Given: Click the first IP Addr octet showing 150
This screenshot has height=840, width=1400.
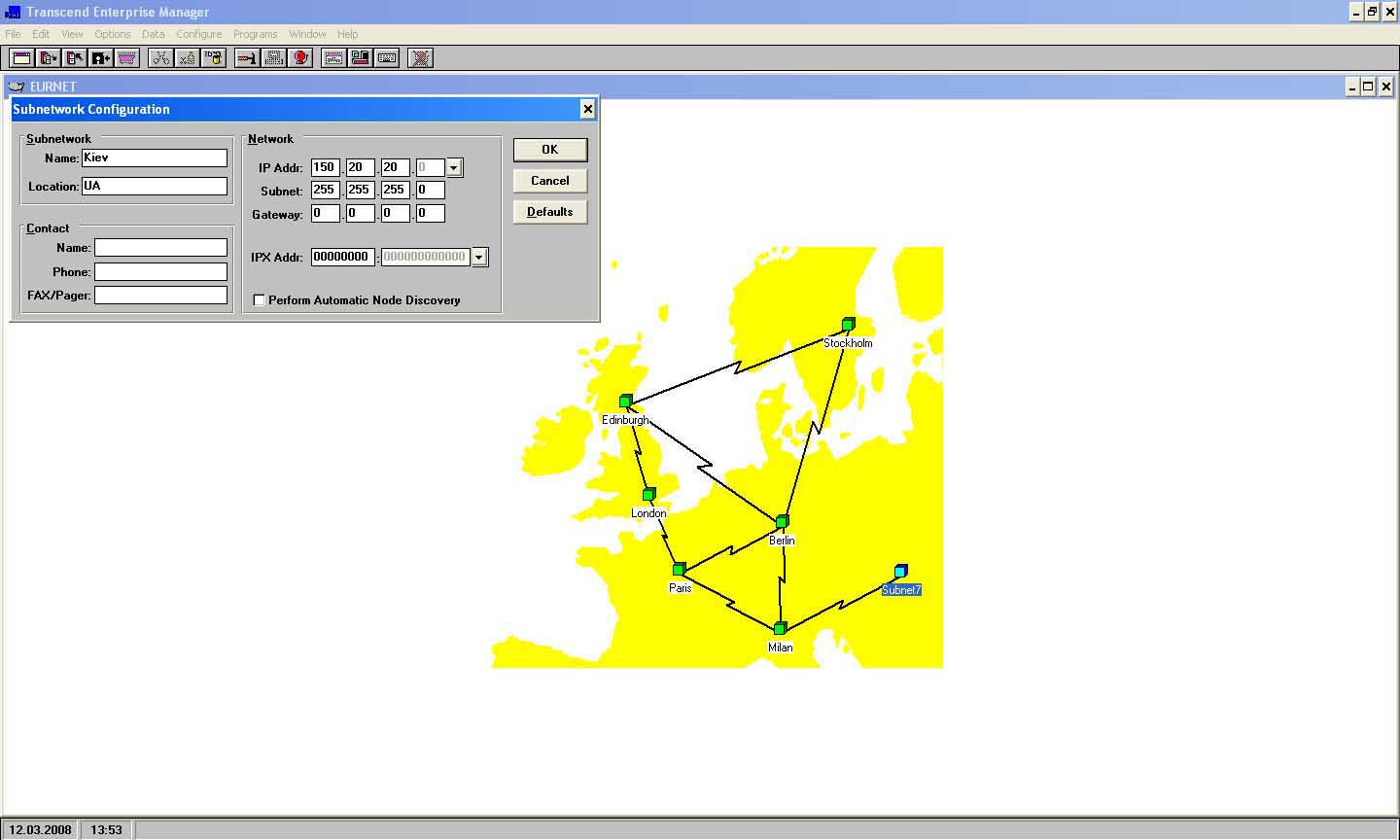Looking at the screenshot, I should [326, 168].
